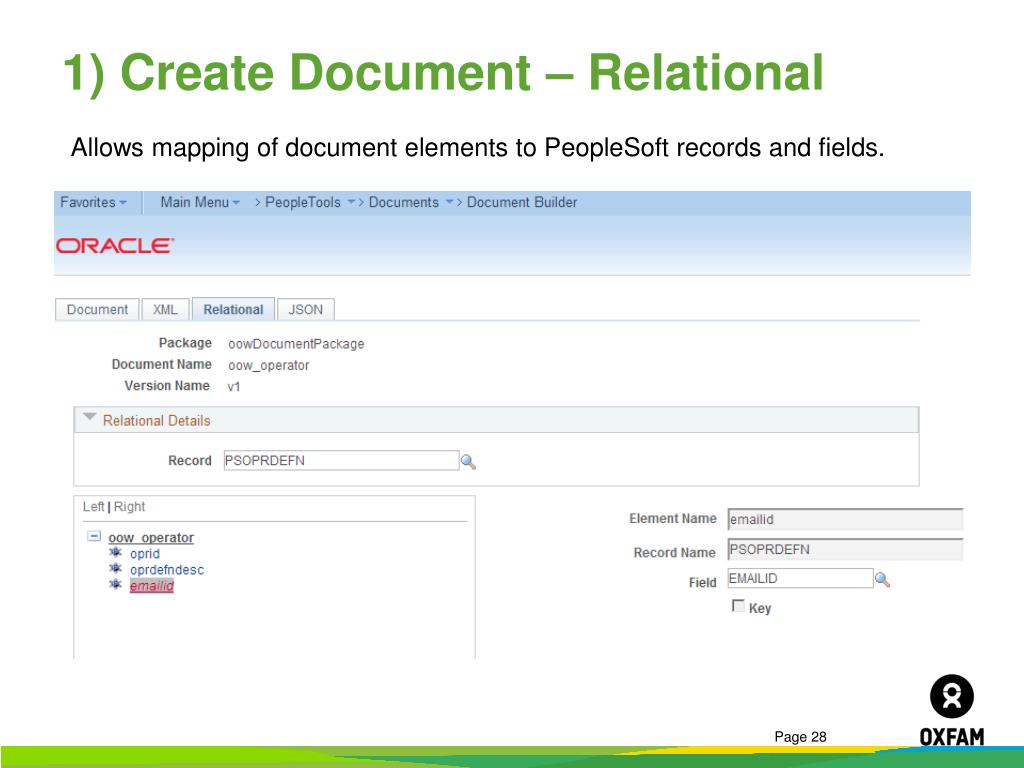Image resolution: width=1024 pixels, height=768 pixels.
Task: Click the Field input containing EMAILID
Action: (801, 579)
